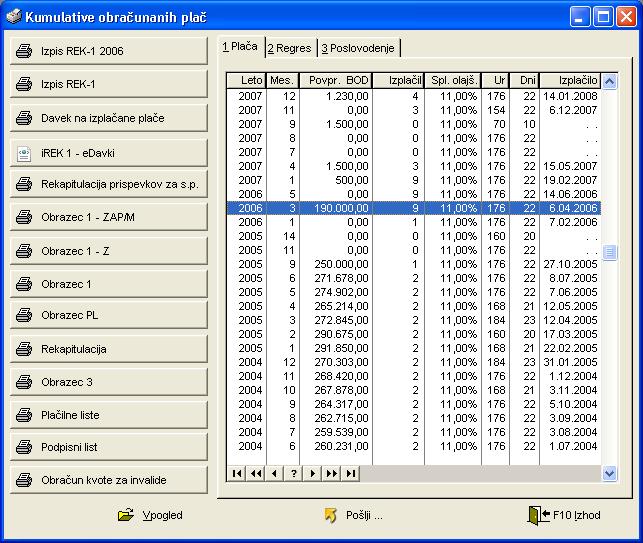Screen dimensions: 643x543
Task: Open the iREK 1 - eDavki export
Action: (108, 152)
